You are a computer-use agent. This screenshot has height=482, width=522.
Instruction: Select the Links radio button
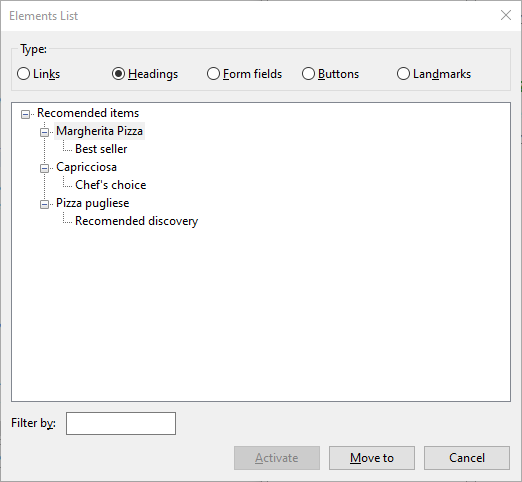pyautogui.click(x=38, y=74)
